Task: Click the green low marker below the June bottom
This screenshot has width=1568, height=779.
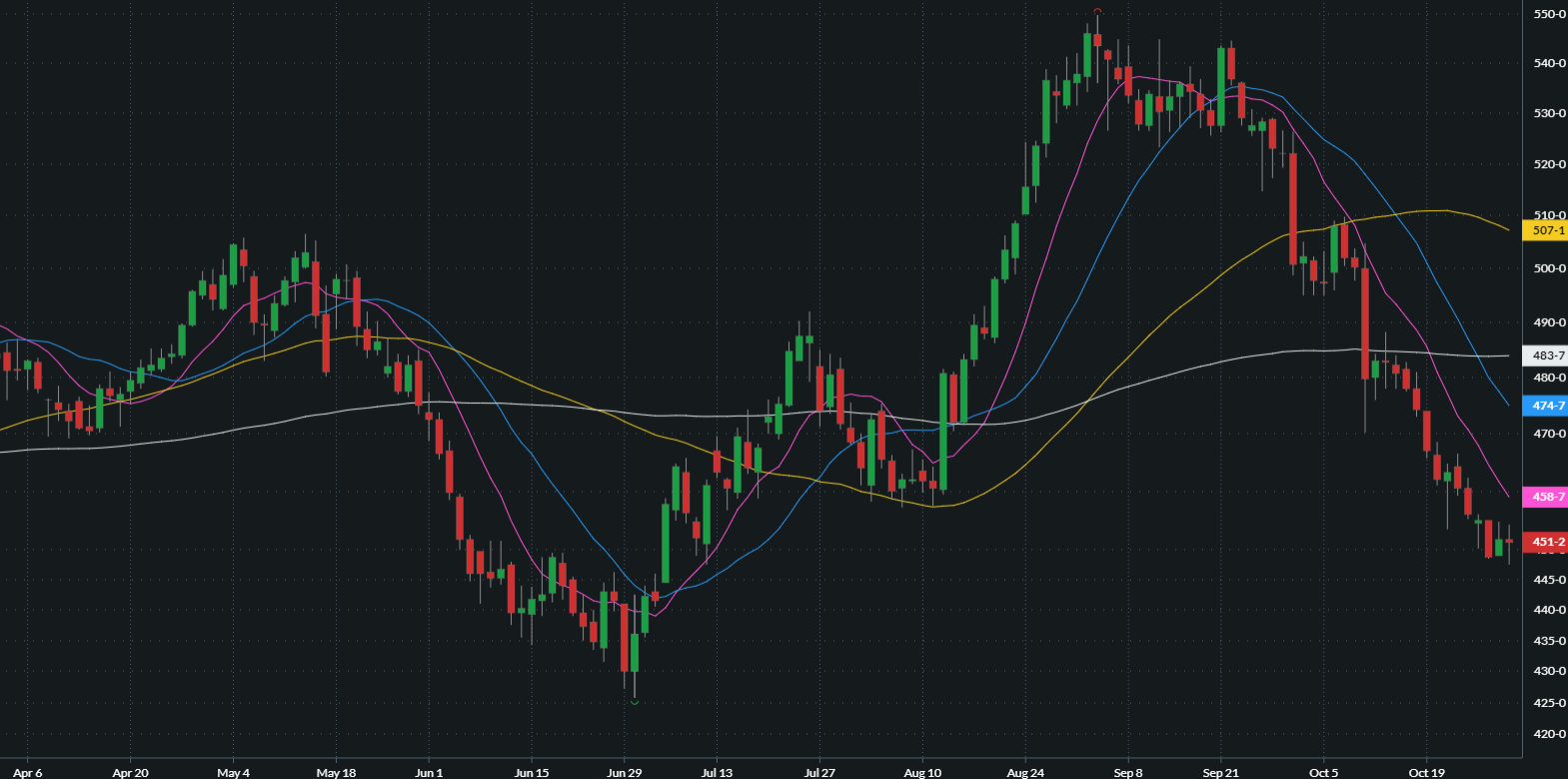Action: 635,702
